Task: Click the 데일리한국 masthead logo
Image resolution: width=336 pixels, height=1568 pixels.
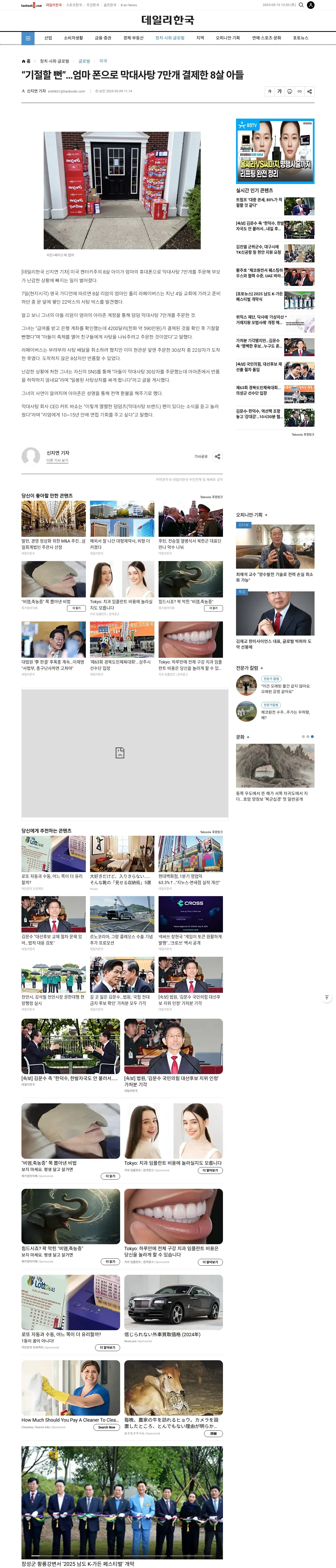Action: click(168, 20)
